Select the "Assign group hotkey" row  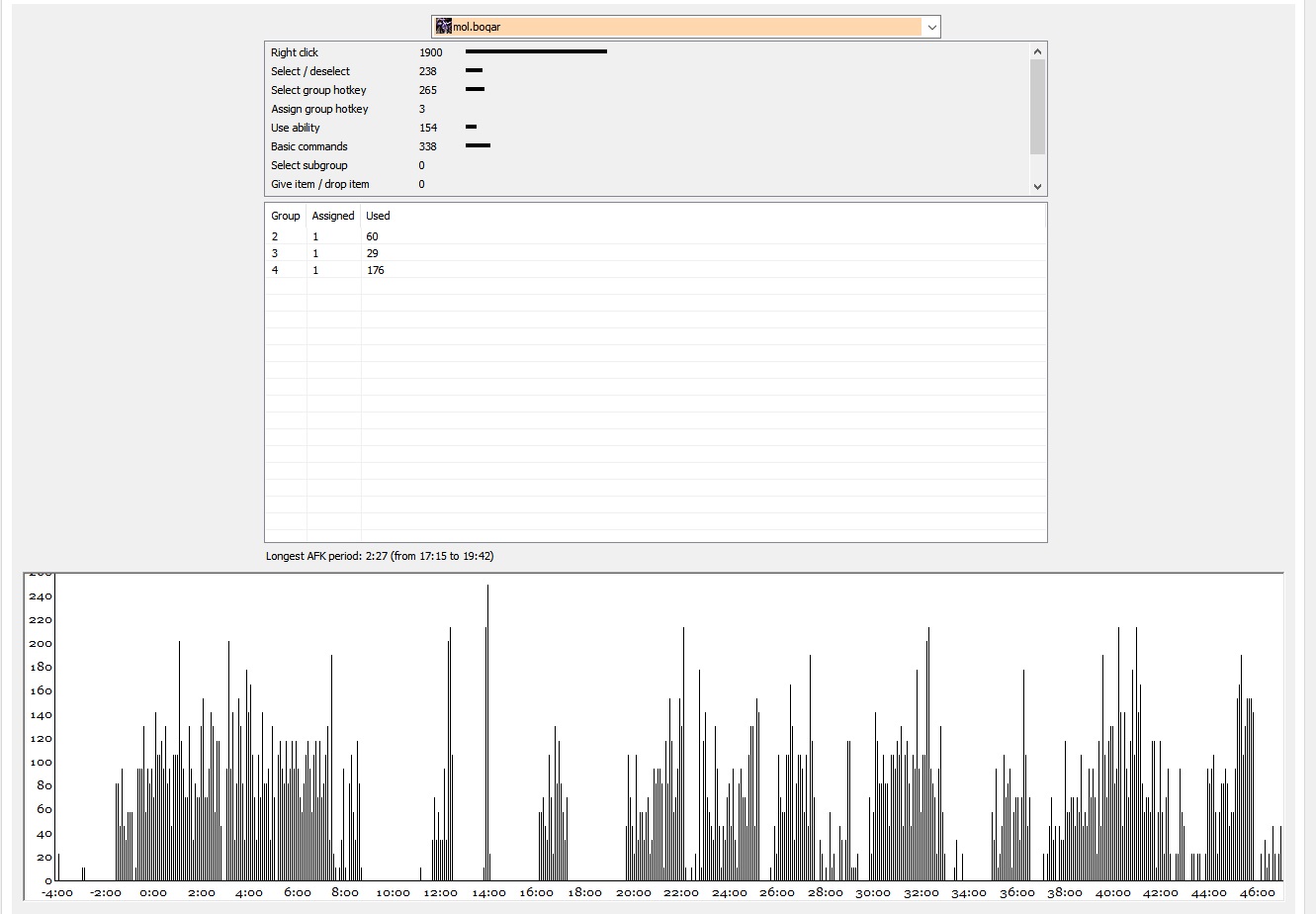(647, 109)
